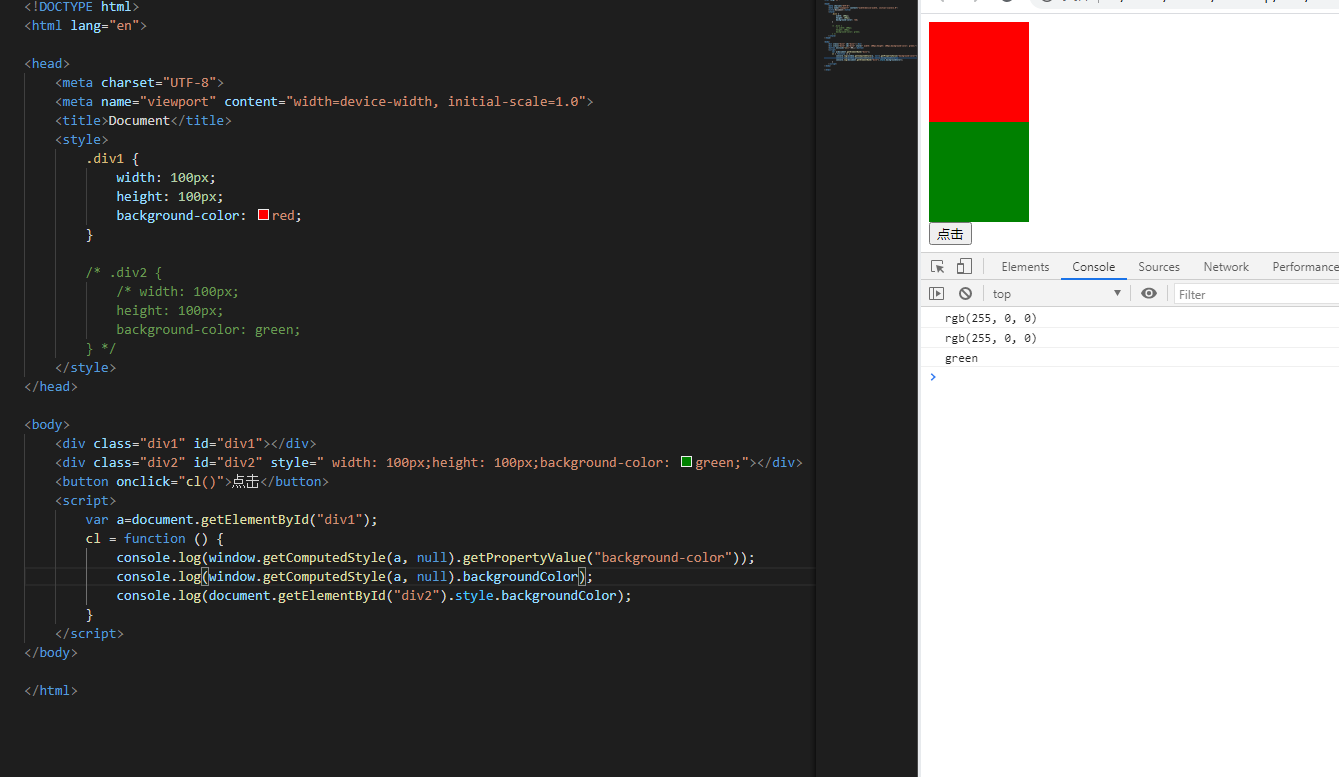Open the Performance panel
Screen dimensions: 1339x777
1305,266
